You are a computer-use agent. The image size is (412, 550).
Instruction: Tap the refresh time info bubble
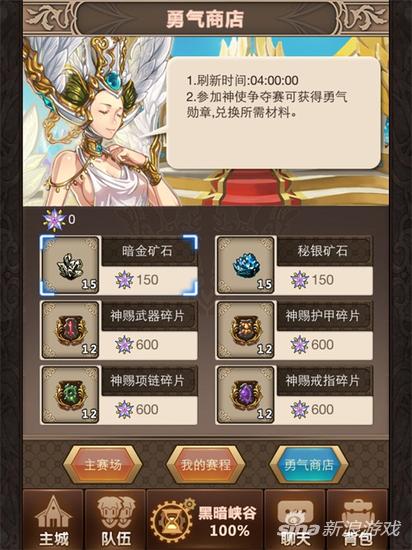(273, 113)
